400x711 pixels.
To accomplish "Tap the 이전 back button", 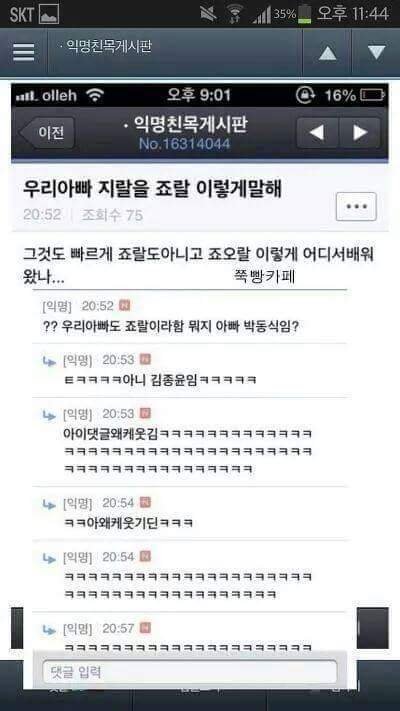I will point(47,133).
